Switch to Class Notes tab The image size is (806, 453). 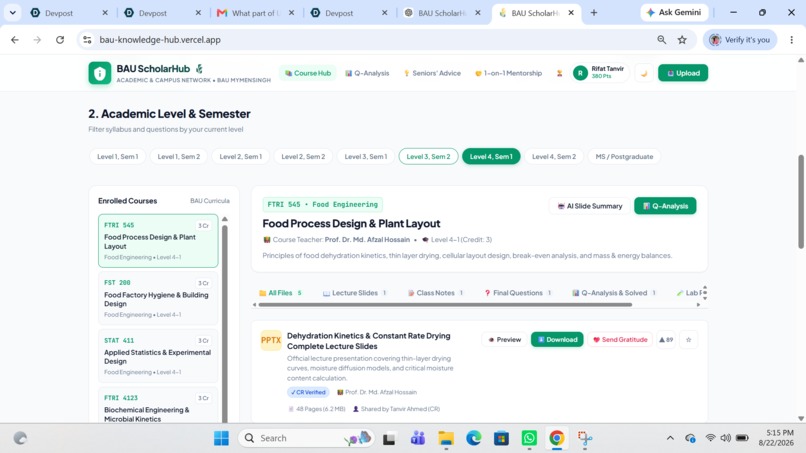[x=435, y=293]
